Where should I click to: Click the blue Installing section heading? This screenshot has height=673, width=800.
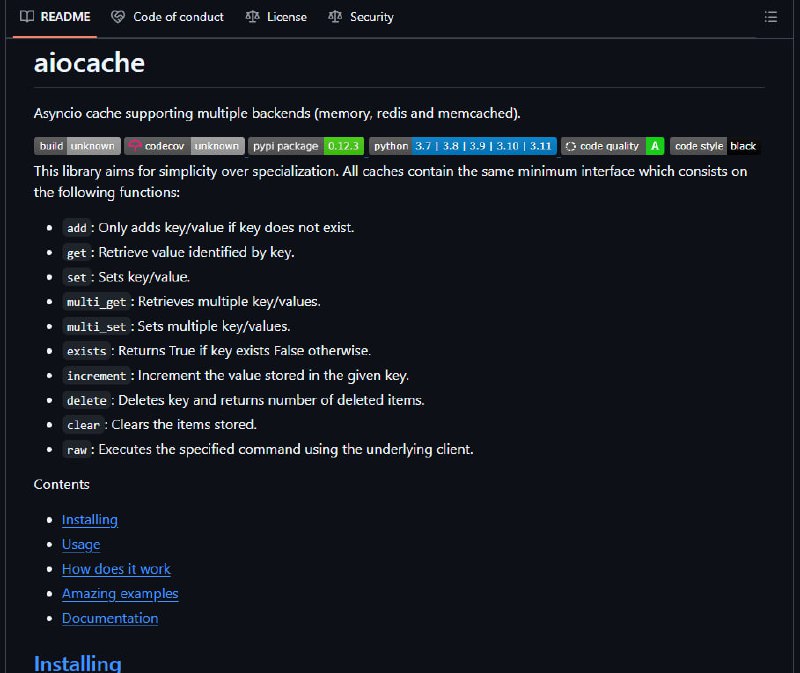point(78,663)
